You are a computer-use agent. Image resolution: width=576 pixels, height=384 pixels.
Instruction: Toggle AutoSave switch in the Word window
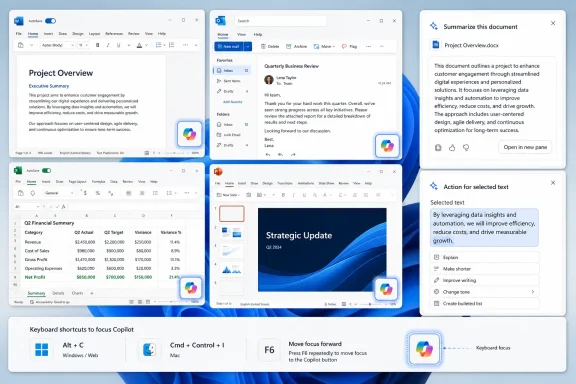(x=50, y=21)
